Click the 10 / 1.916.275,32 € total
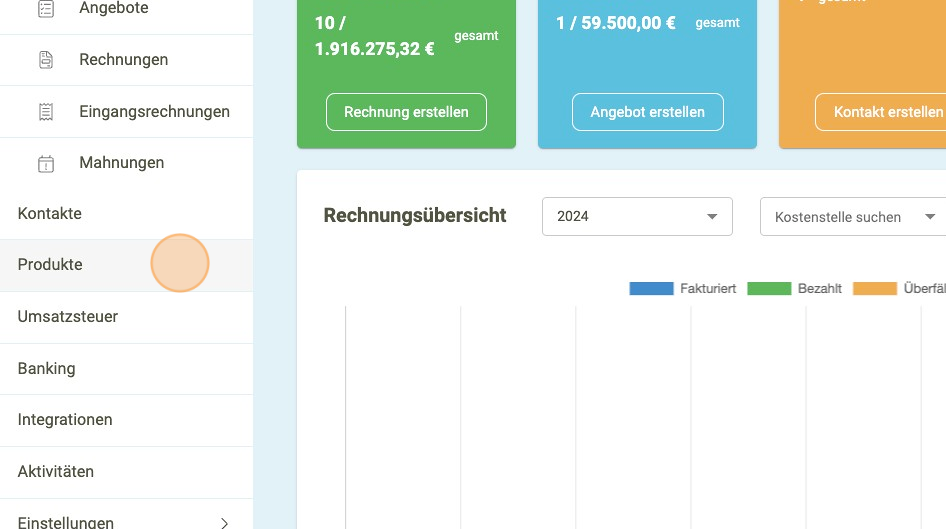 tap(374, 36)
